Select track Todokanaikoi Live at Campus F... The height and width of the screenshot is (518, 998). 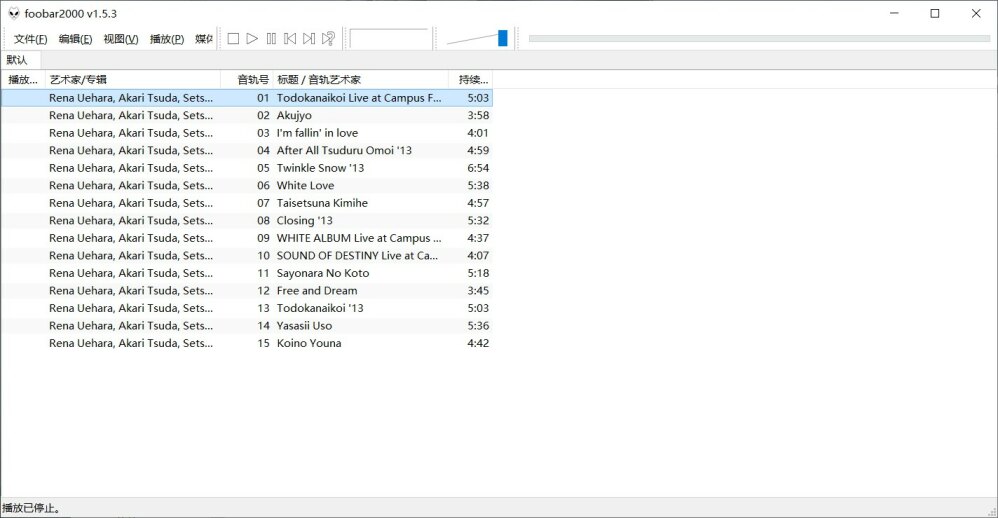pos(246,98)
